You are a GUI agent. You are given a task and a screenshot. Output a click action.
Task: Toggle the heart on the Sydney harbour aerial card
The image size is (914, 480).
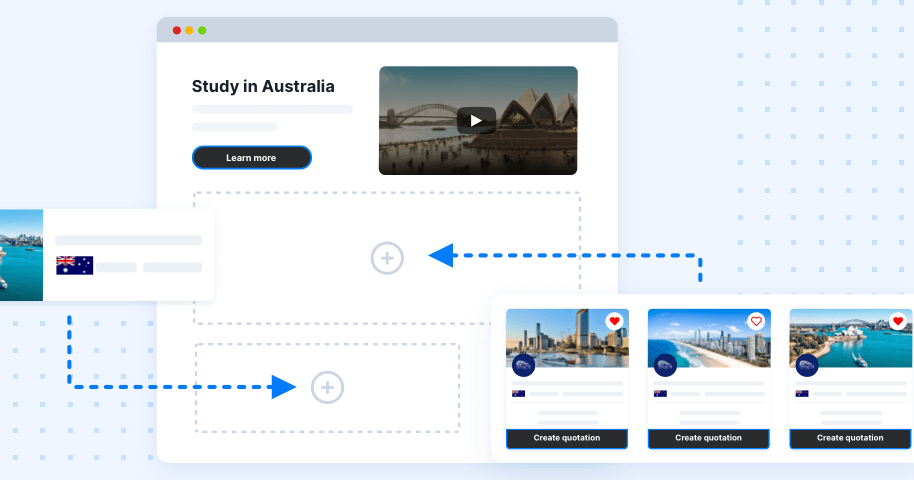click(x=898, y=321)
